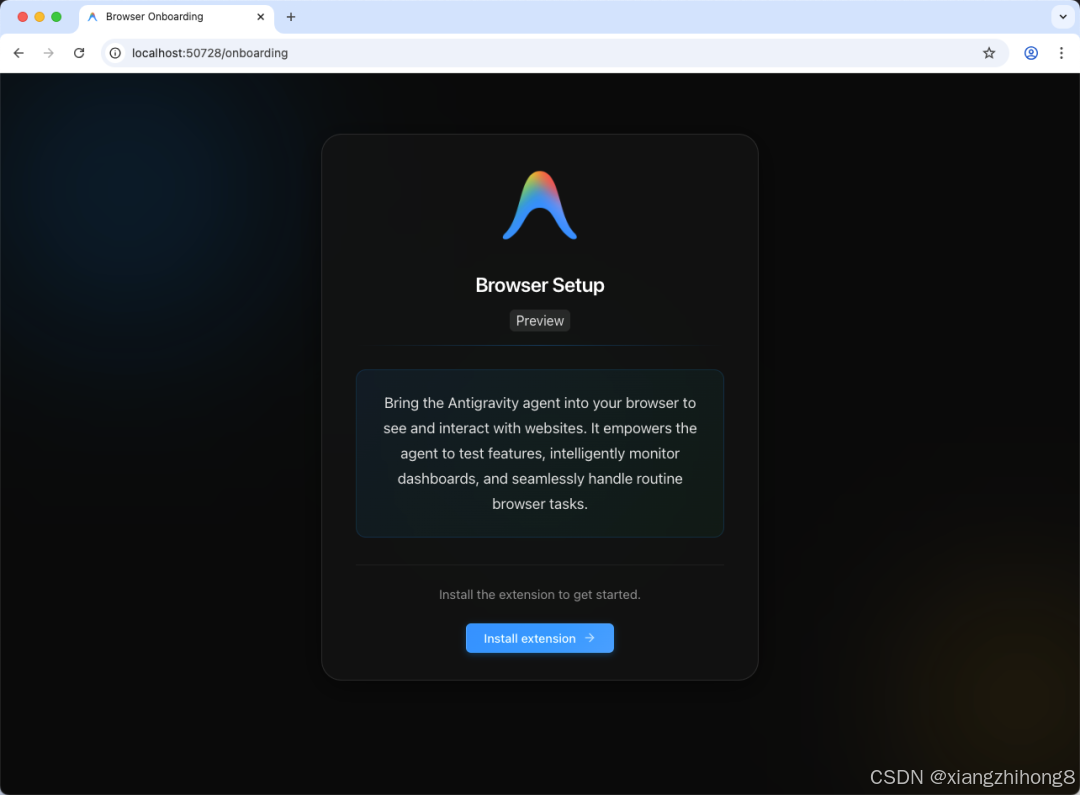Click 'Install the extension to get started.' text

tap(540, 595)
